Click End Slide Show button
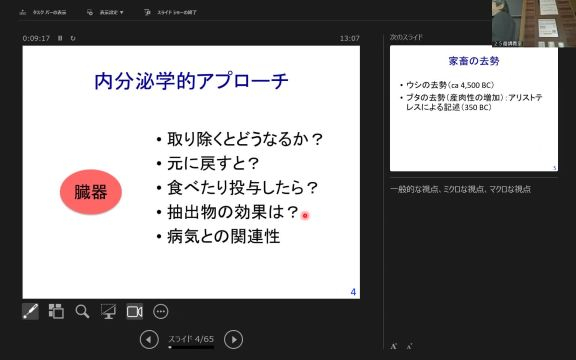The width and height of the screenshot is (576, 360). click(171, 12)
